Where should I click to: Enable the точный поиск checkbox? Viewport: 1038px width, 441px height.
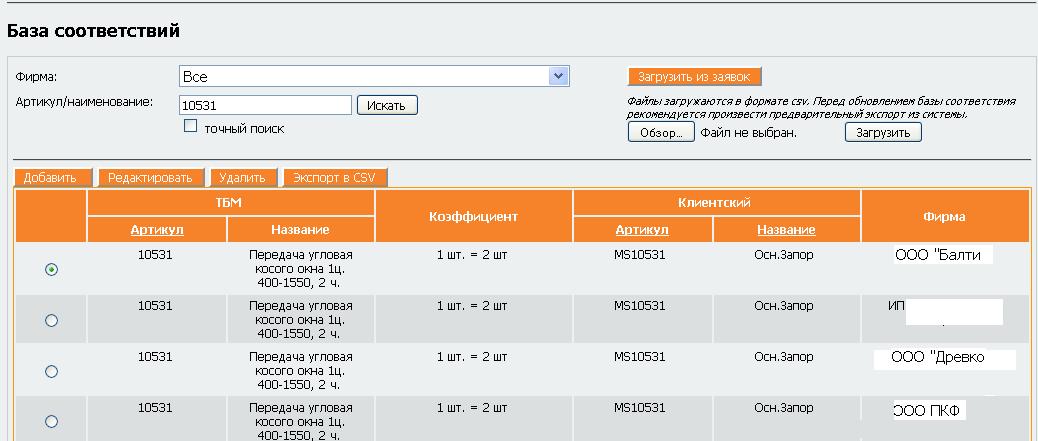(191, 127)
